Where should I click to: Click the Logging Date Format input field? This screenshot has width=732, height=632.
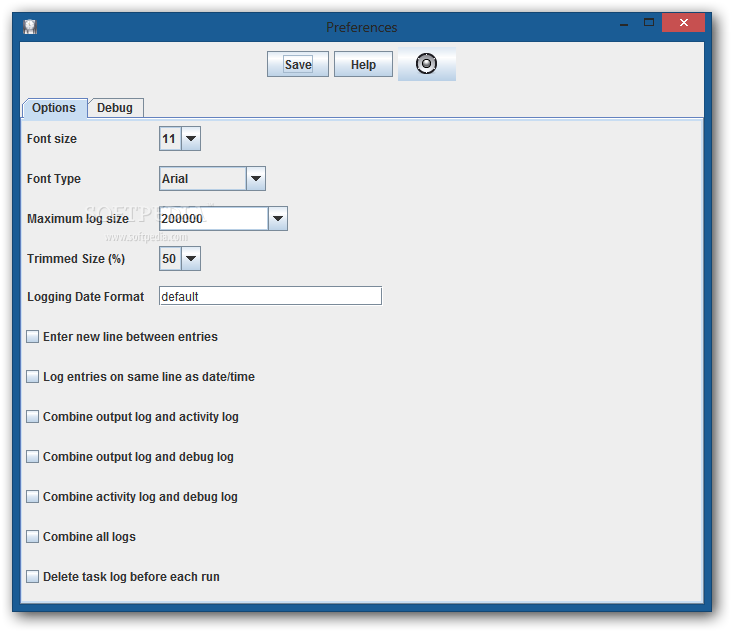pyautogui.click(x=270, y=296)
